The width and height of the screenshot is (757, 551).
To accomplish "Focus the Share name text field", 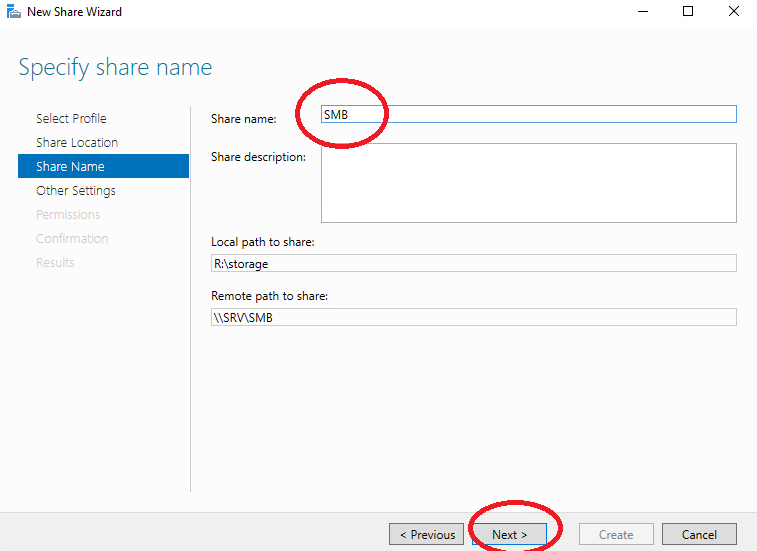I will click(529, 114).
